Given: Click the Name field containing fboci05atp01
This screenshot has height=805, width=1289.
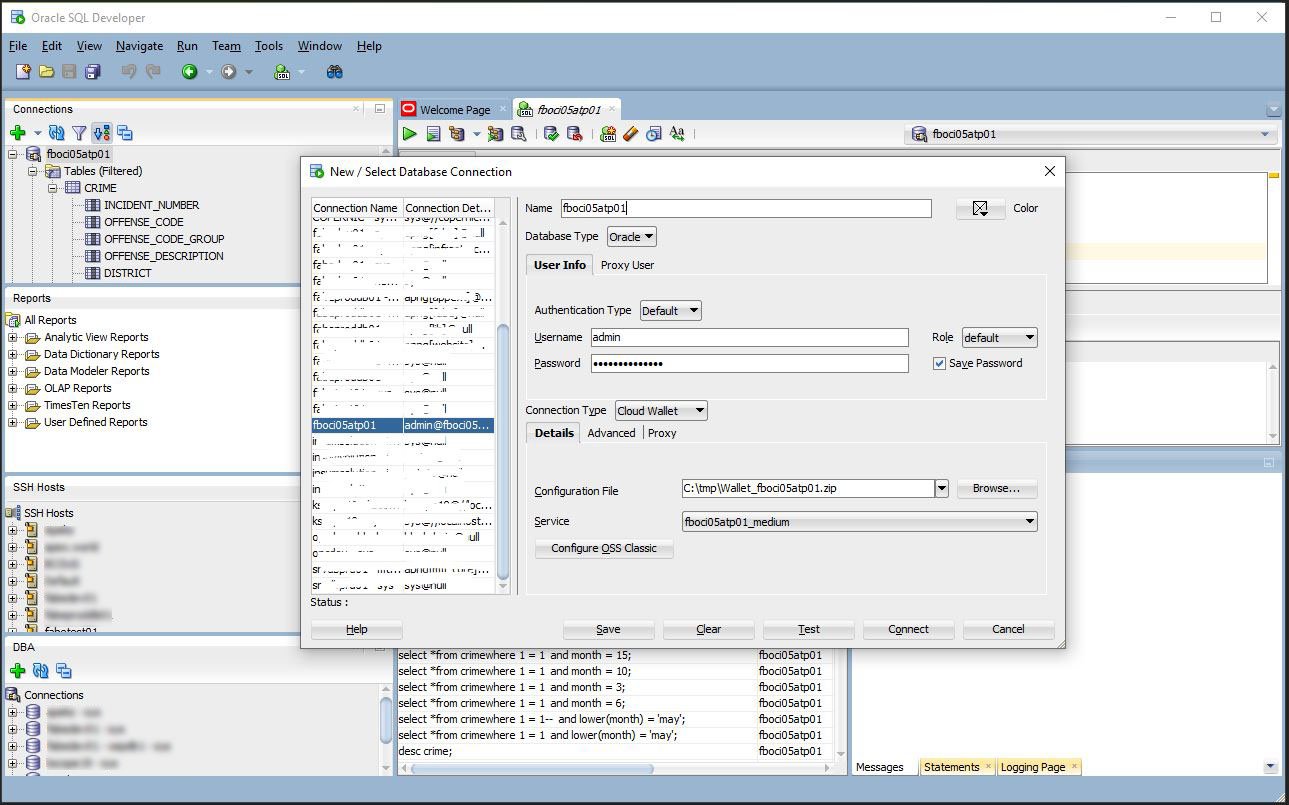Looking at the screenshot, I should pos(746,208).
